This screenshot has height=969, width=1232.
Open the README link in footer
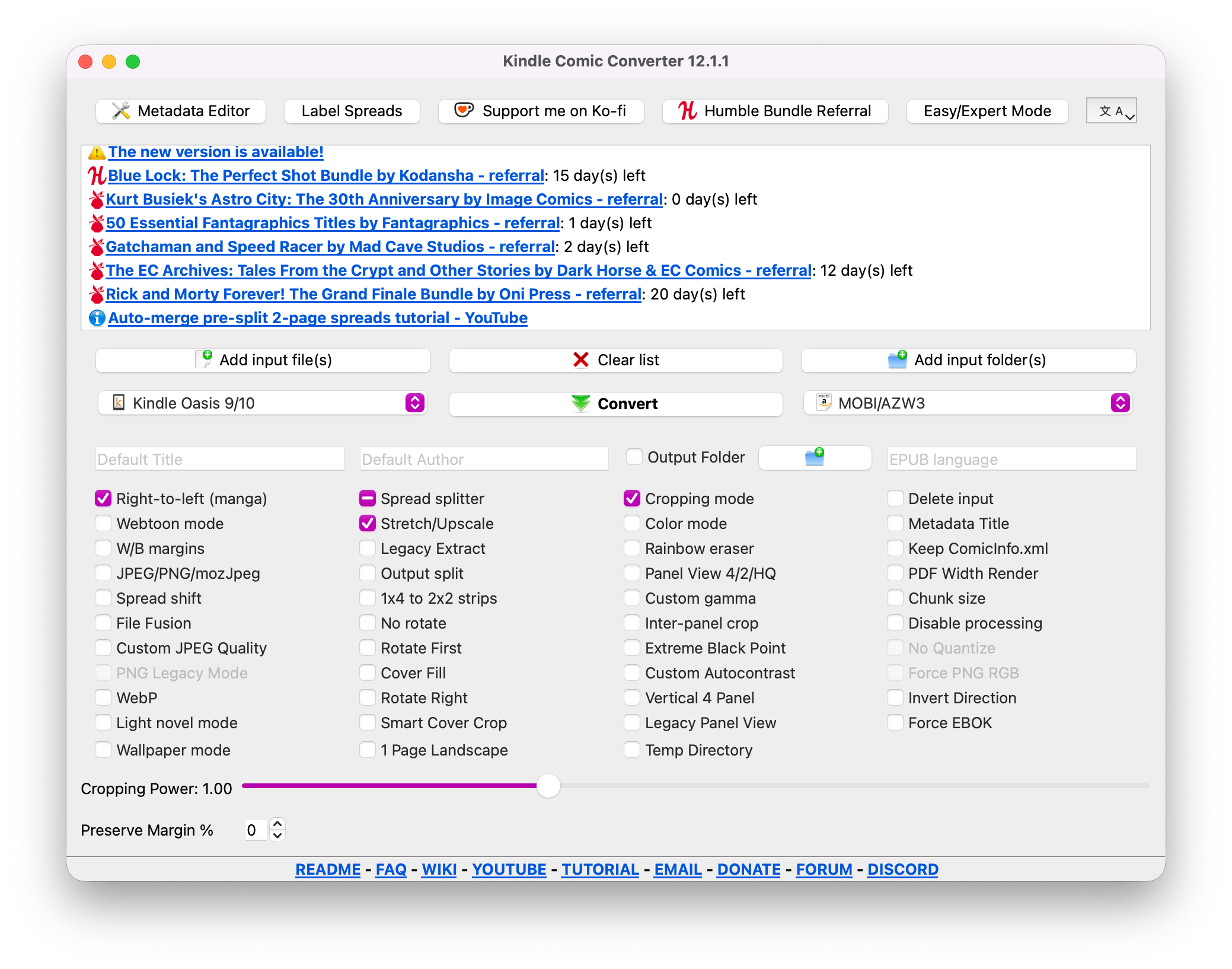coord(328,869)
